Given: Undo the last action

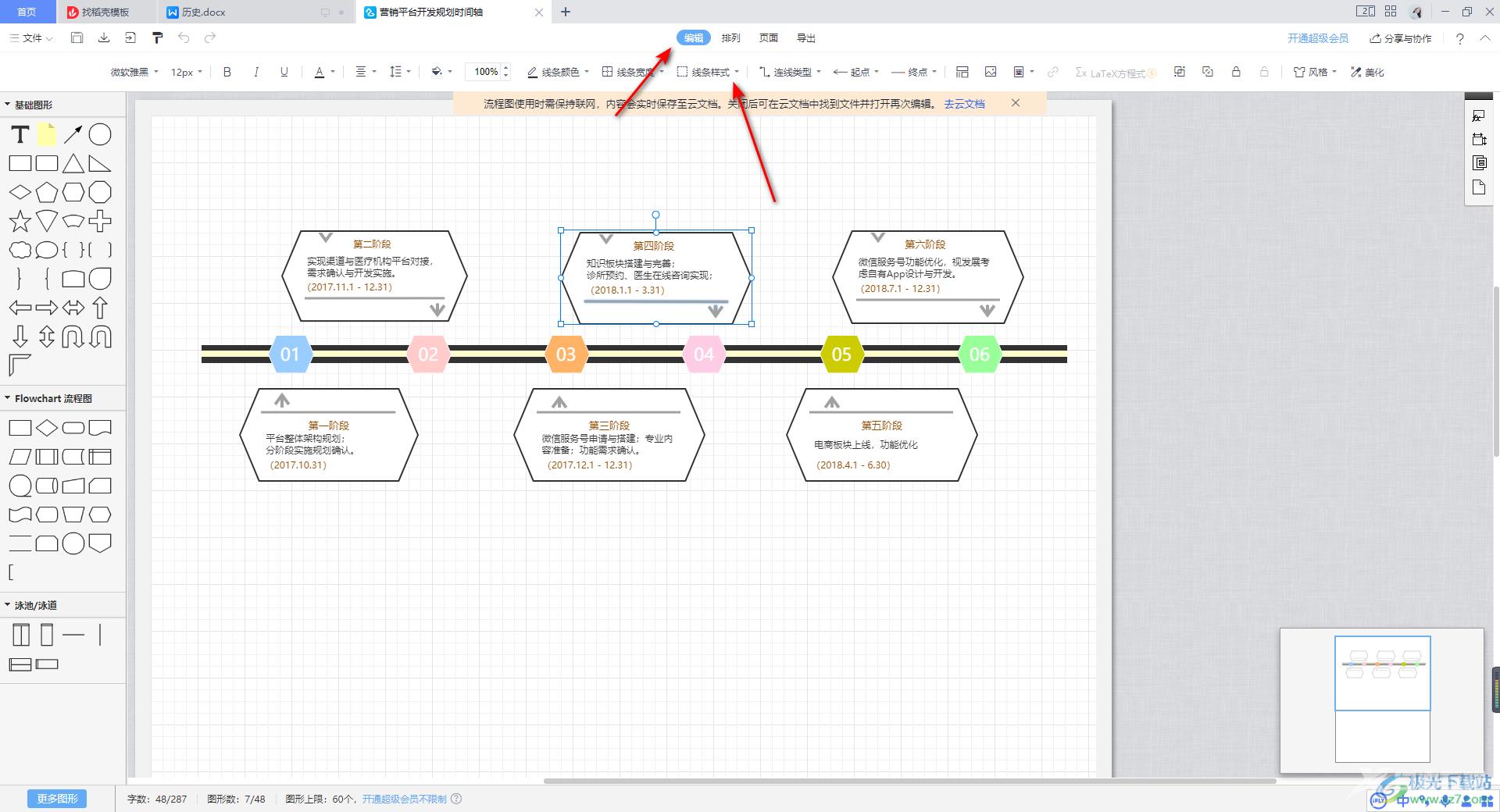Looking at the screenshot, I should click(184, 37).
